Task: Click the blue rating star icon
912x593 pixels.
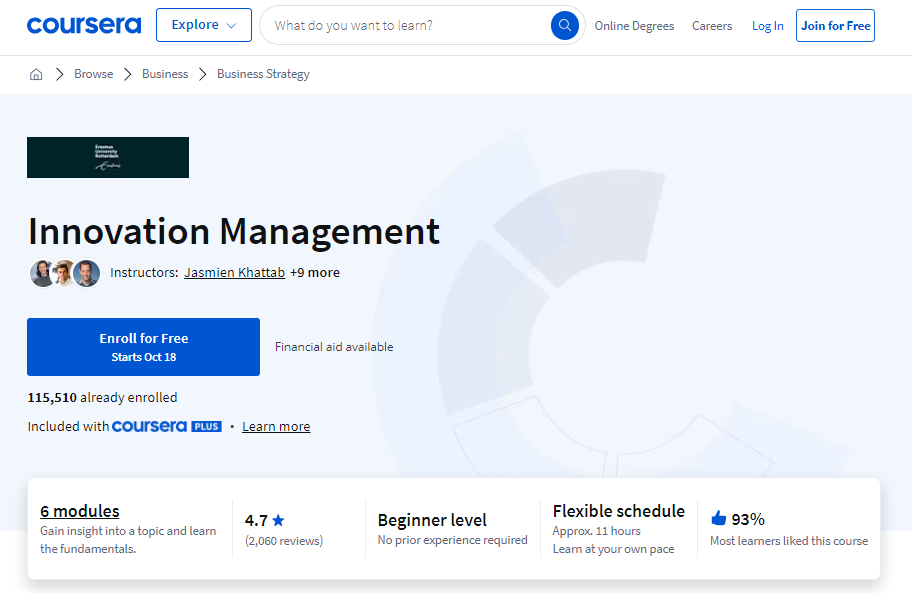Action: 278,520
